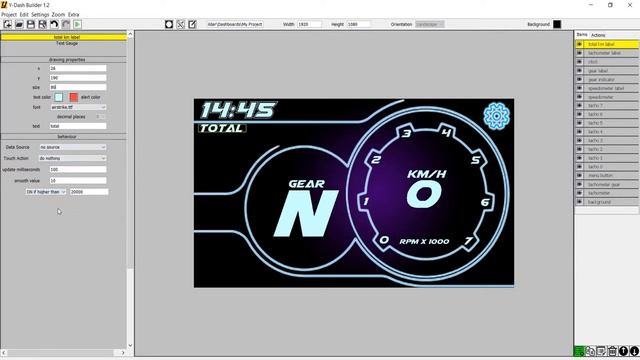Toggle visibility of tachometer label

[x=579, y=53]
